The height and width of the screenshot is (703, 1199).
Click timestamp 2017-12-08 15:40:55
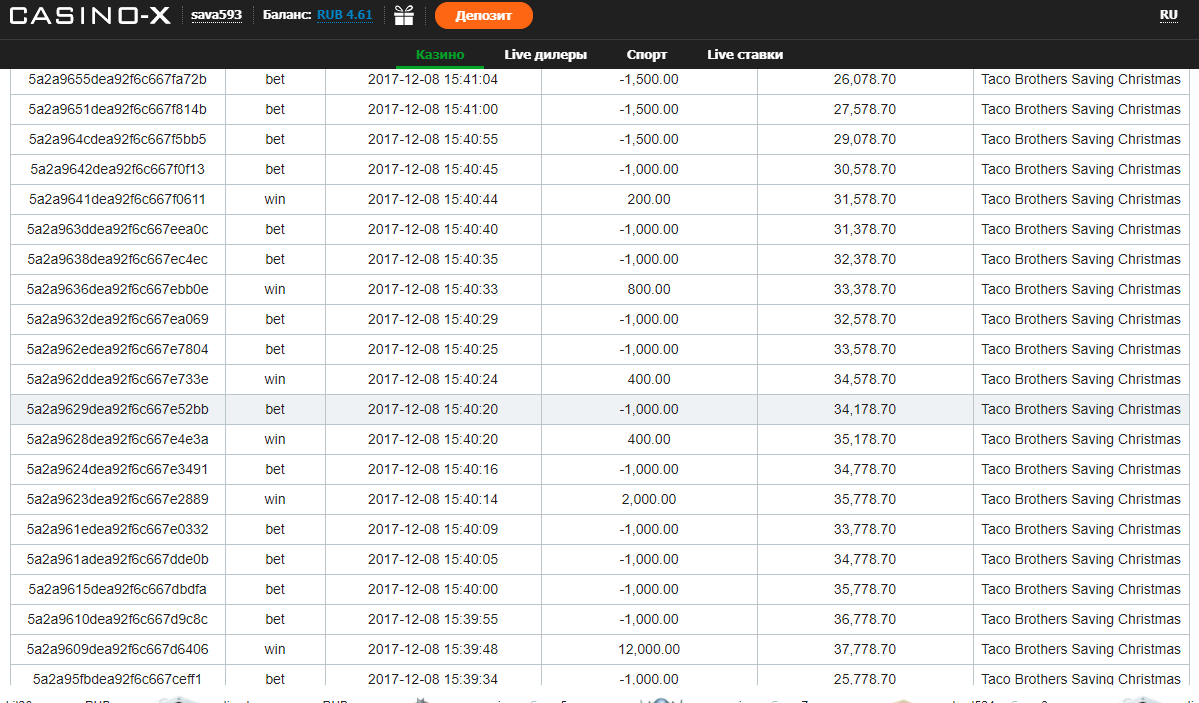(433, 139)
